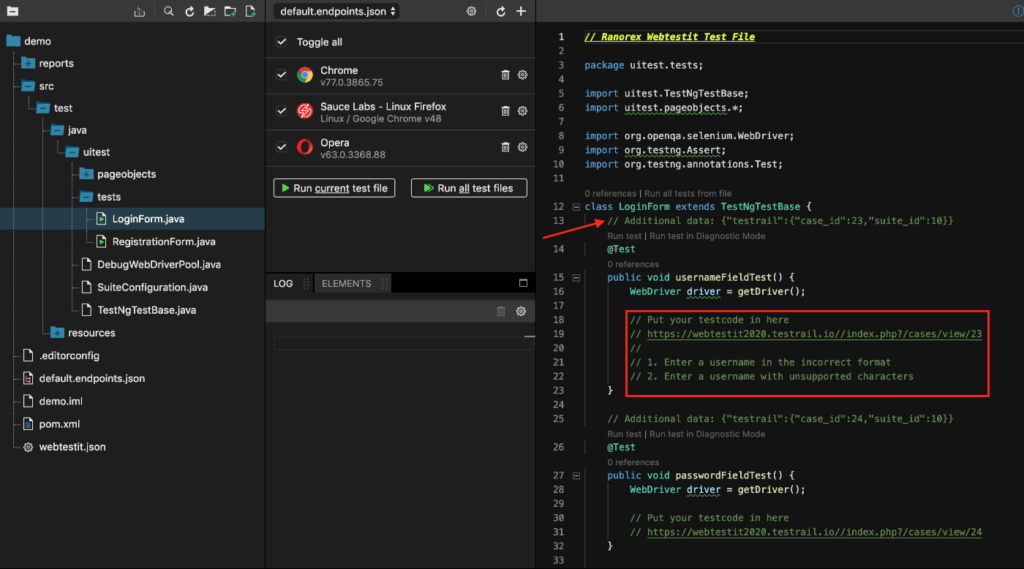The width and height of the screenshot is (1024, 569).
Task: Collapse the java folder
Action: (x=57, y=130)
